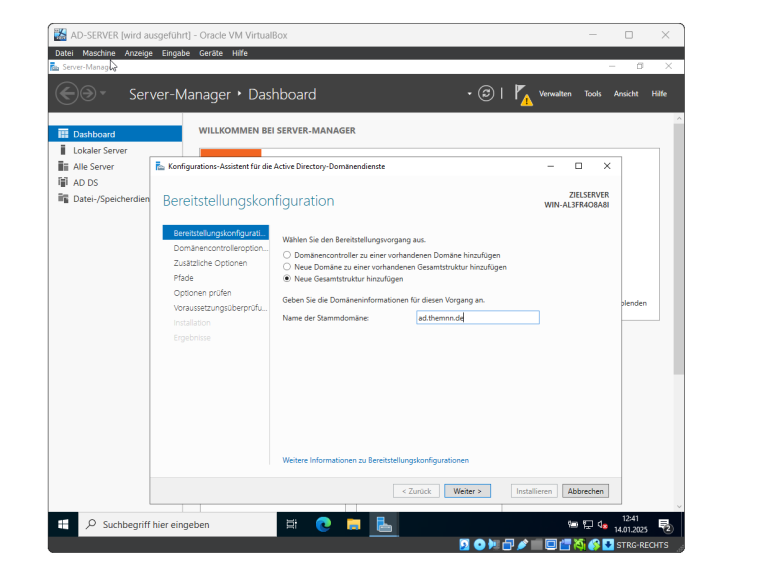The width and height of the screenshot is (768, 569).
Task: Click the notifications flag with warning
Action: click(x=523, y=95)
